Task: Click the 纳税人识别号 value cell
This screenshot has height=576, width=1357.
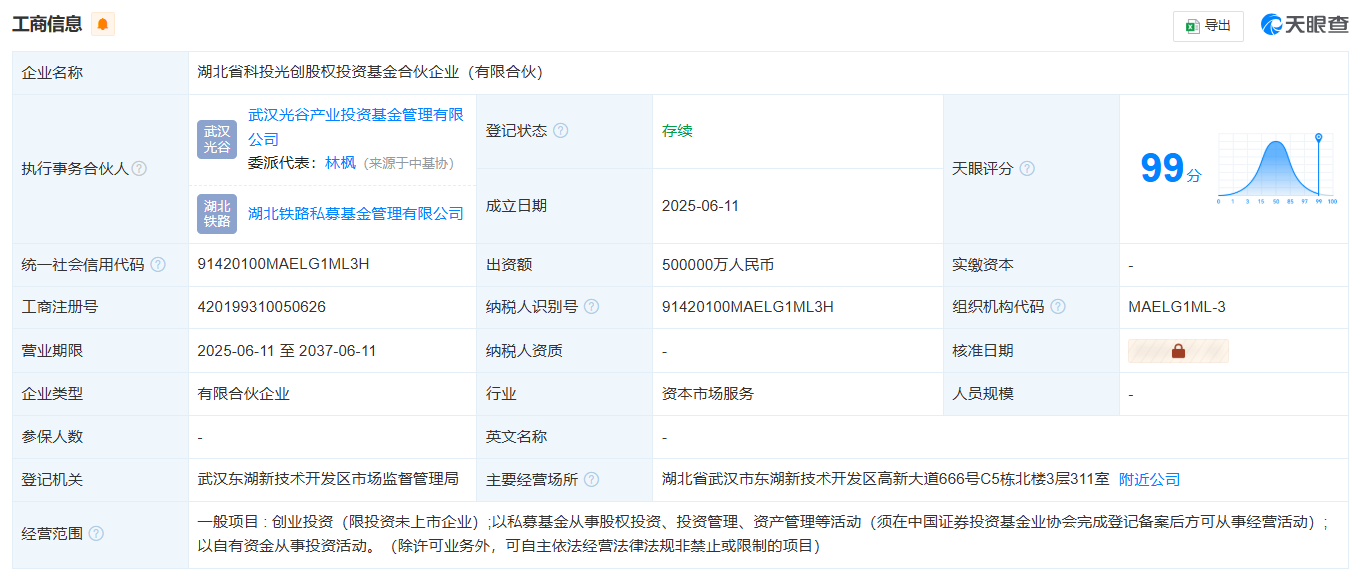Action: [797, 307]
